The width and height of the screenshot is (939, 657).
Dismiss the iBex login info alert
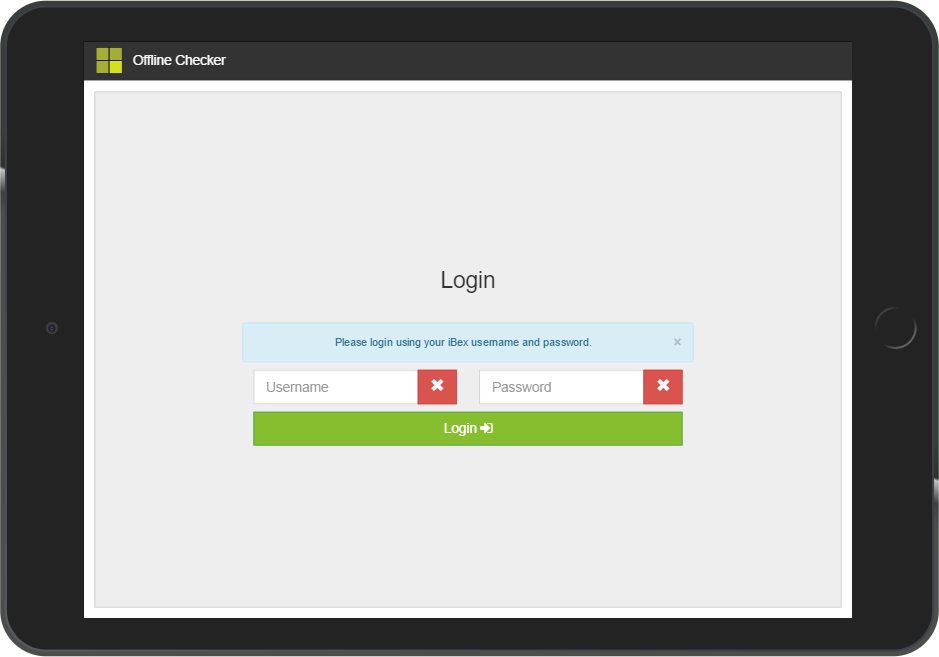[677, 342]
